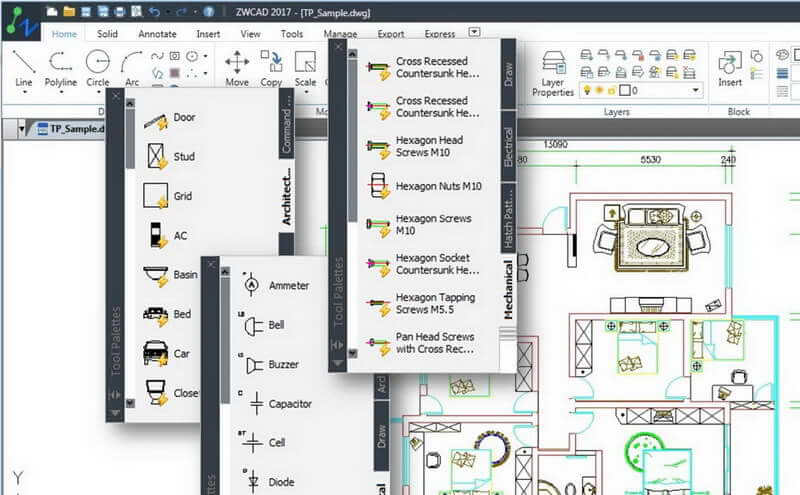
Task: Select the Arc tool
Action: (132, 67)
